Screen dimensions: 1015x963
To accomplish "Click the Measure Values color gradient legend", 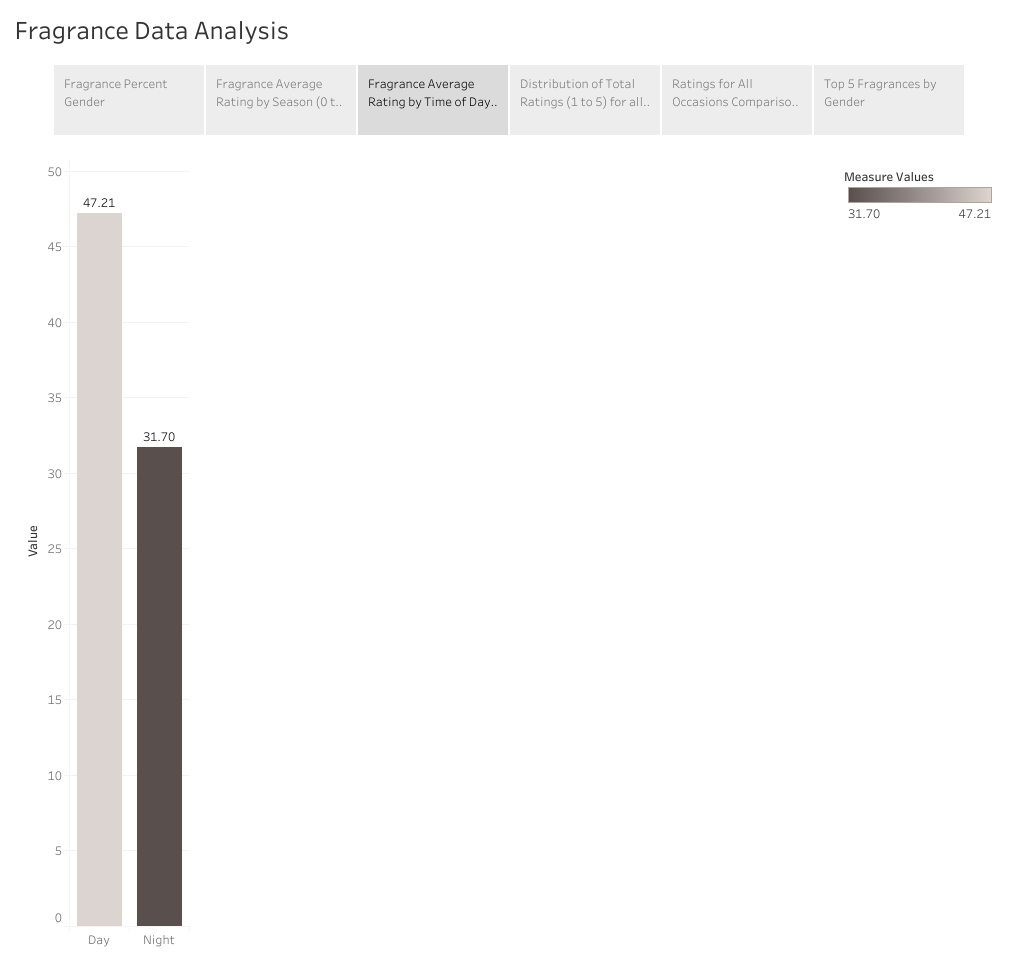I will (x=918, y=195).
